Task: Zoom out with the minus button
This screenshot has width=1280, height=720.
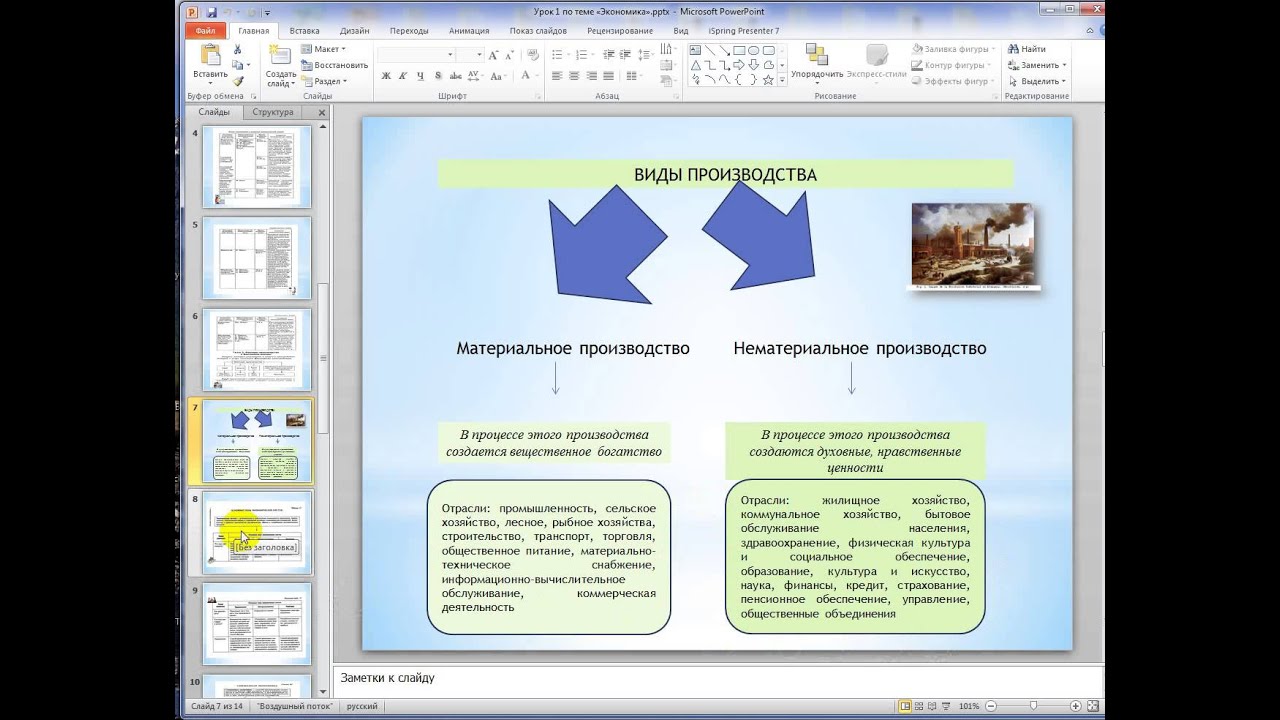Action: pyautogui.click(x=990, y=706)
